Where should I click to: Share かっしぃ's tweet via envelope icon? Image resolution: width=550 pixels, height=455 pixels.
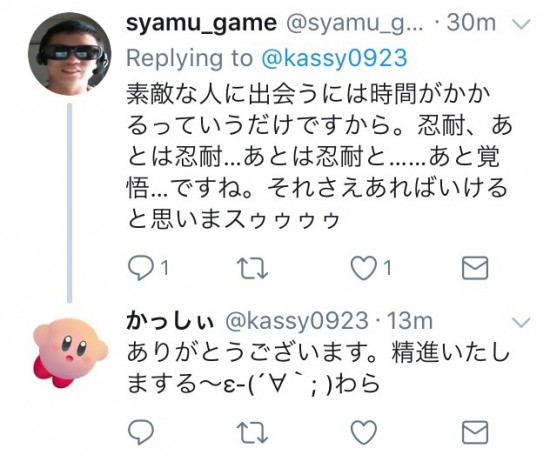[475, 432]
